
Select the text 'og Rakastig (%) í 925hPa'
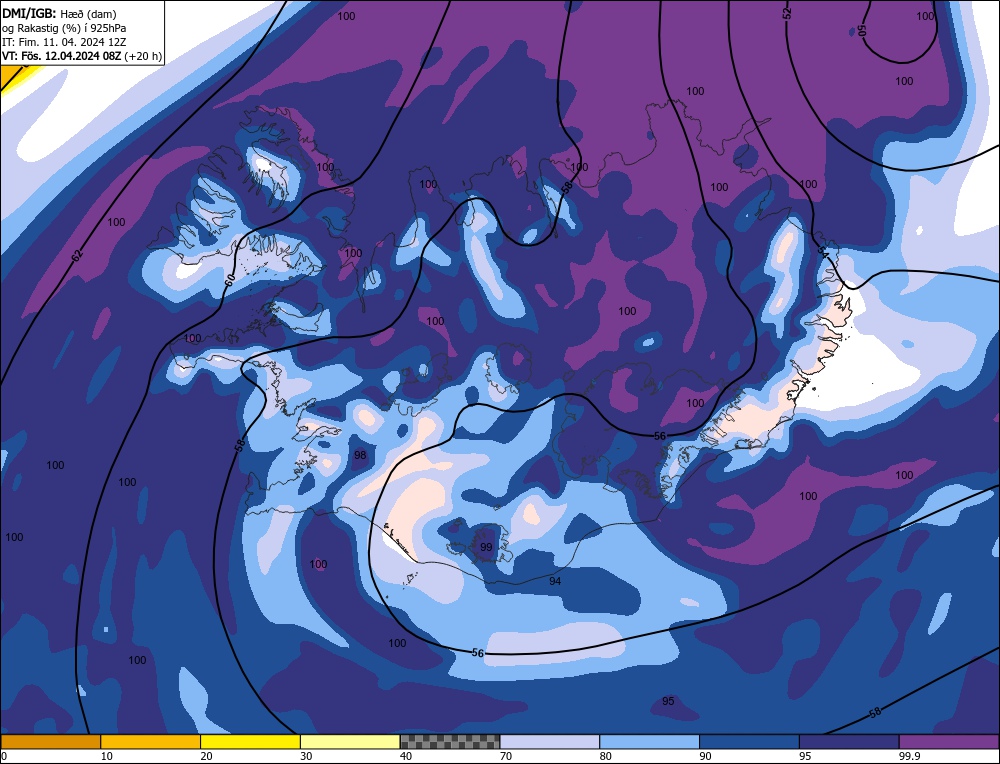(64, 28)
